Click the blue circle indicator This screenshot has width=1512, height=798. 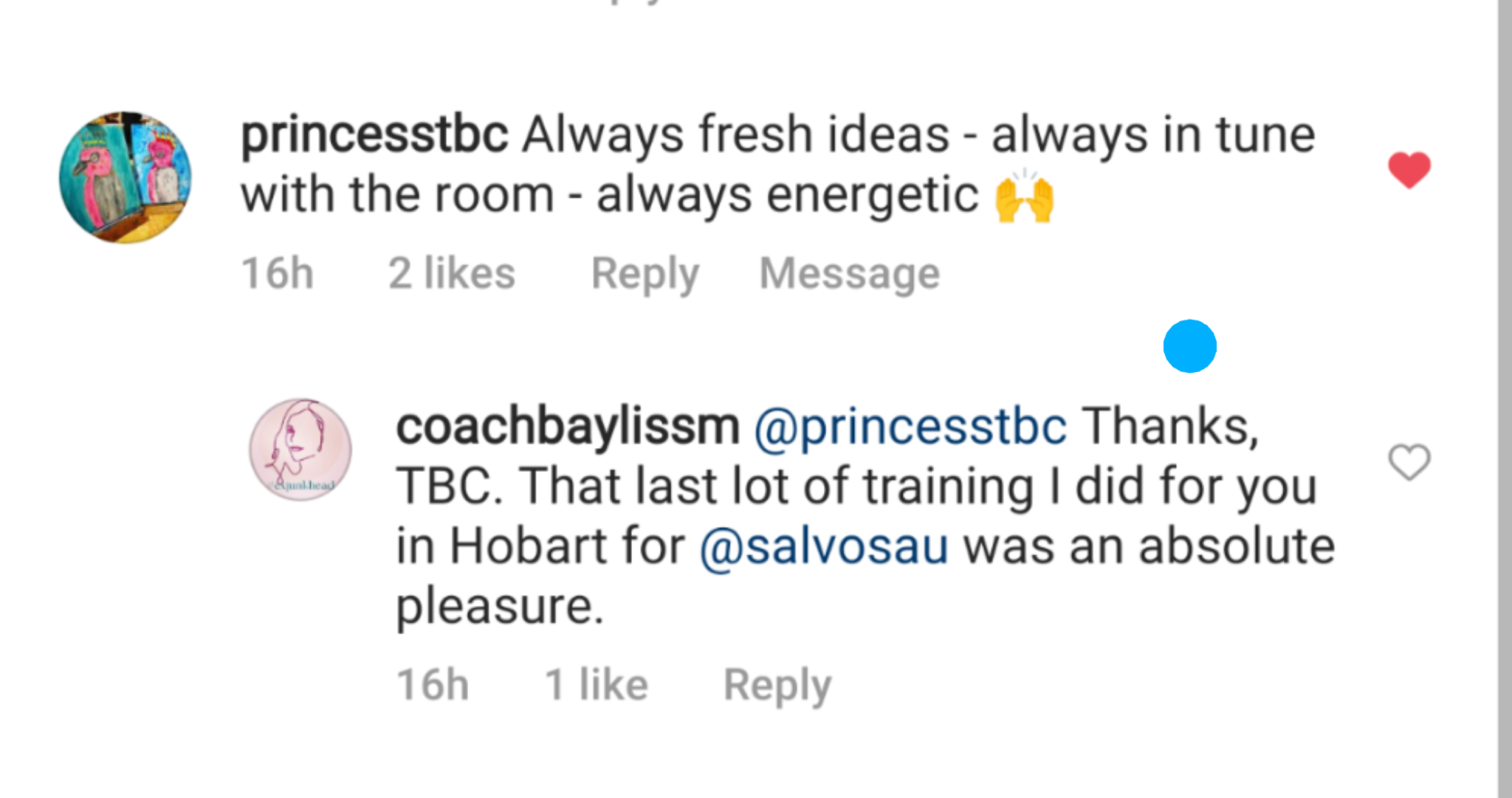(x=1189, y=346)
